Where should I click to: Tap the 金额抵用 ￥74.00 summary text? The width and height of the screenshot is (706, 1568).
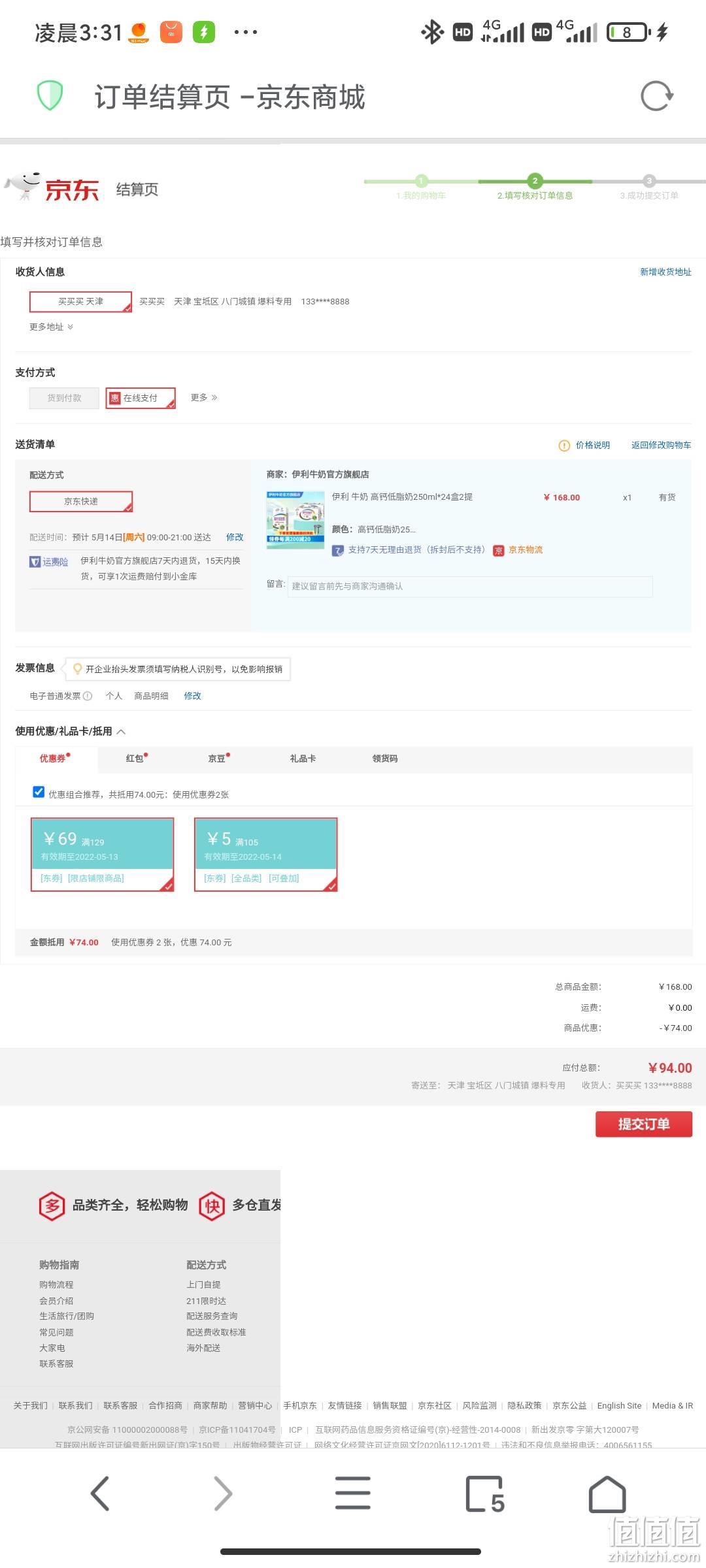point(64,942)
